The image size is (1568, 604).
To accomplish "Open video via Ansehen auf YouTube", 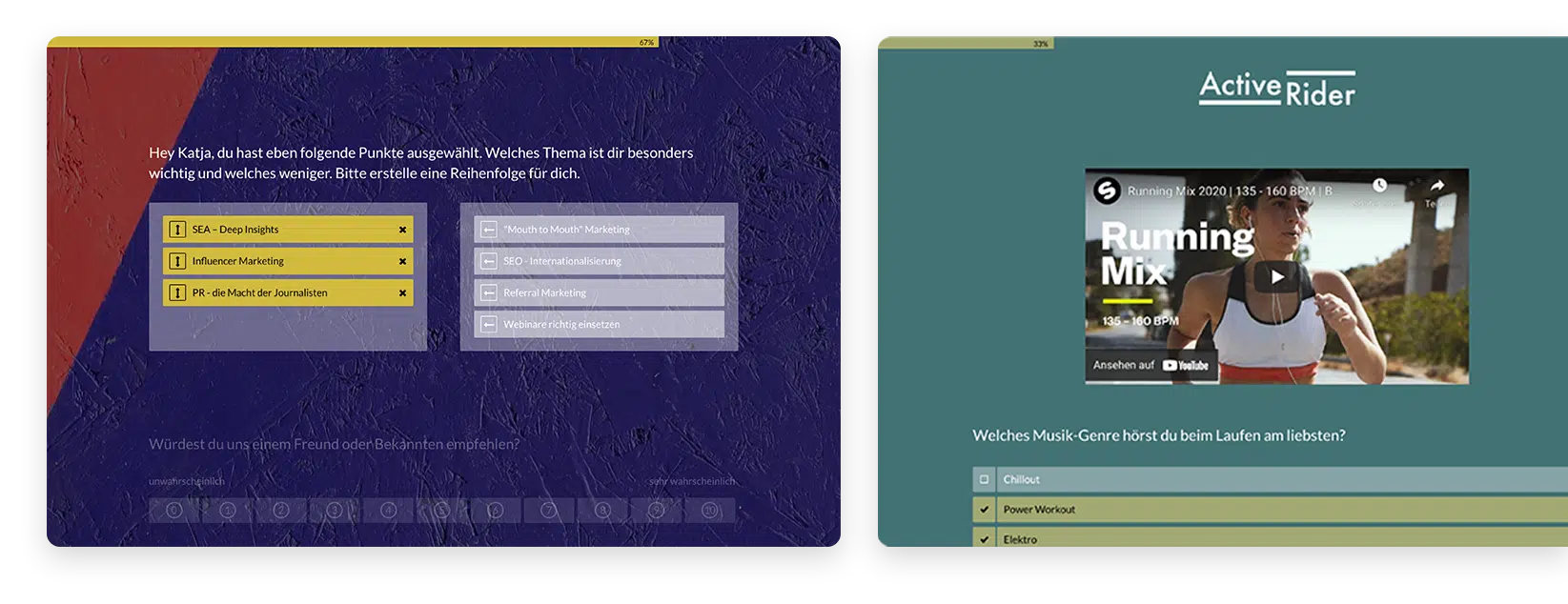I will (x=1151, y=365).
